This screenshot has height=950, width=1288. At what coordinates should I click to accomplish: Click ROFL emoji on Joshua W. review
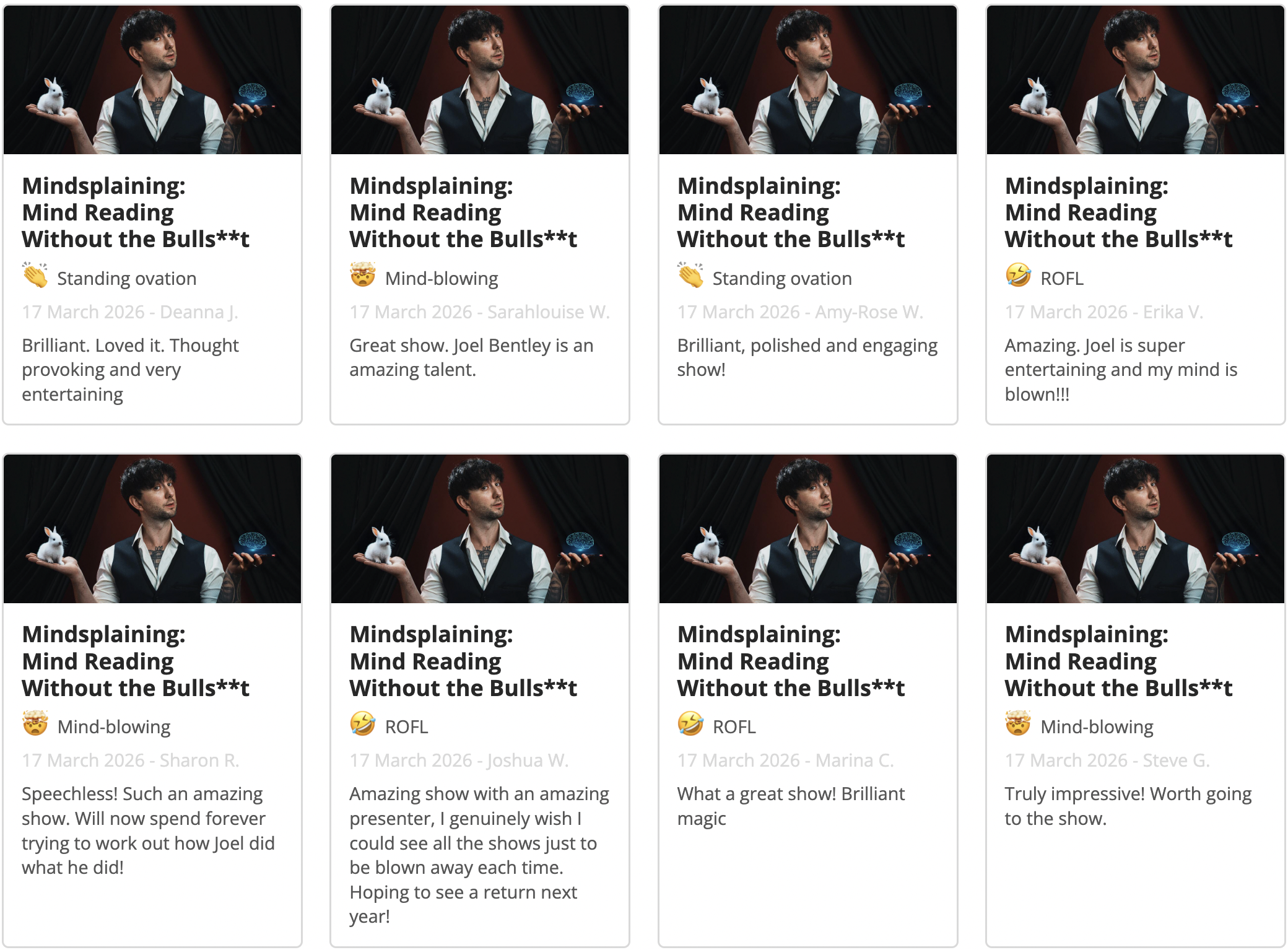(x=363, y=724)
